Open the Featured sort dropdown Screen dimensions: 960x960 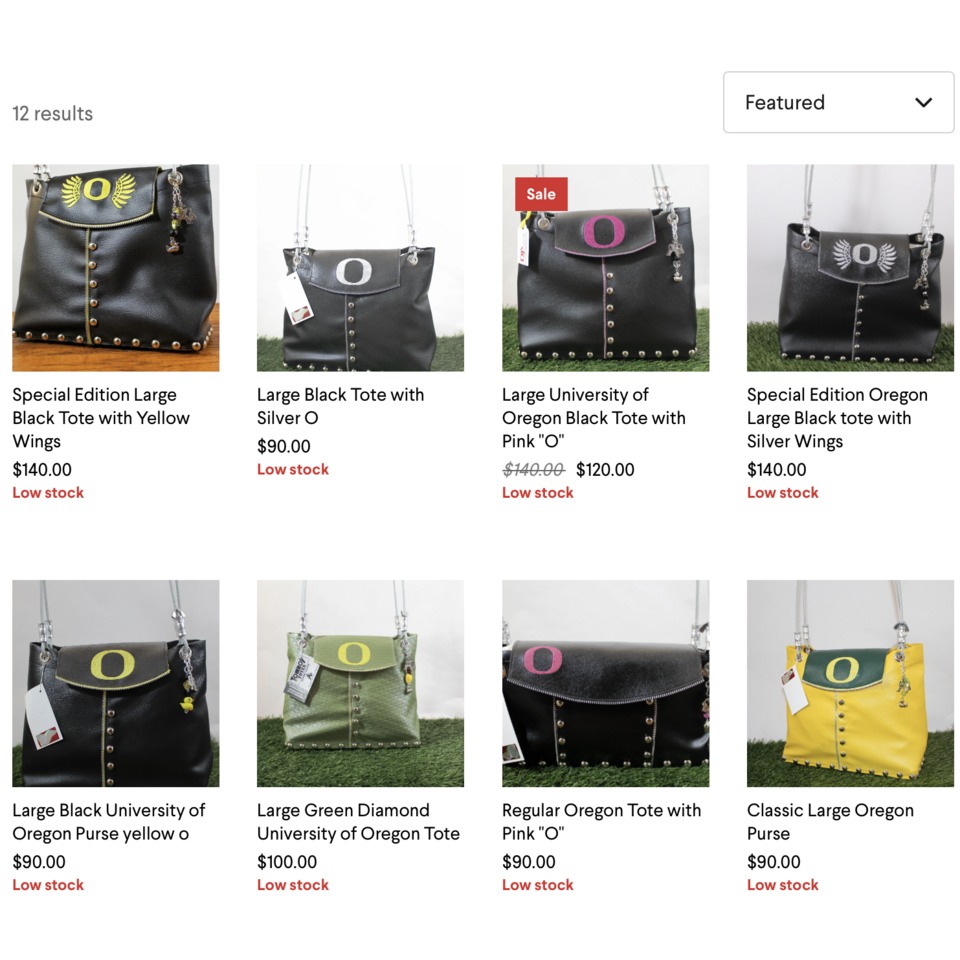838,102
